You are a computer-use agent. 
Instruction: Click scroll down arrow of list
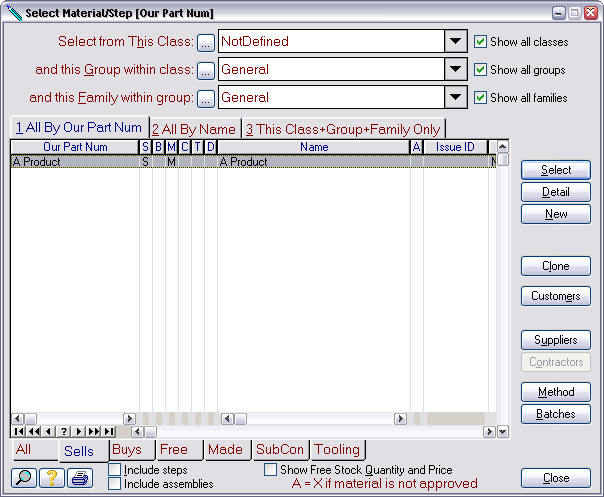[503, 432]
